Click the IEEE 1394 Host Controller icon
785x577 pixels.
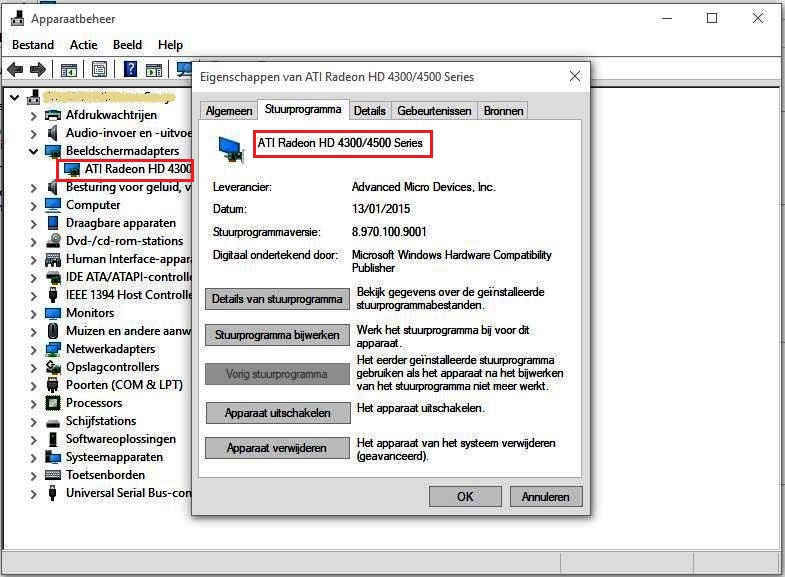(53, 295)
